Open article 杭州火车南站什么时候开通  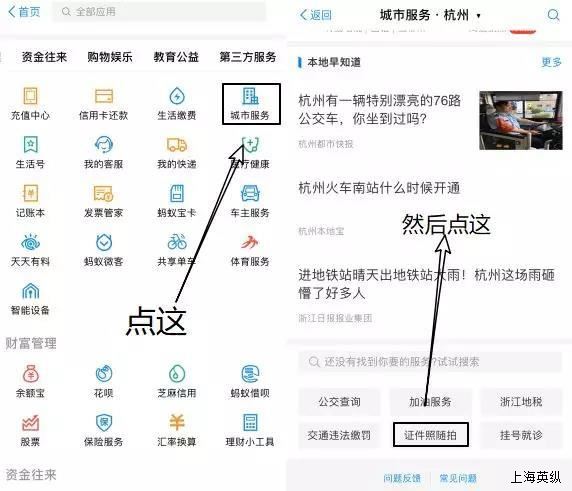click(379, 188)
